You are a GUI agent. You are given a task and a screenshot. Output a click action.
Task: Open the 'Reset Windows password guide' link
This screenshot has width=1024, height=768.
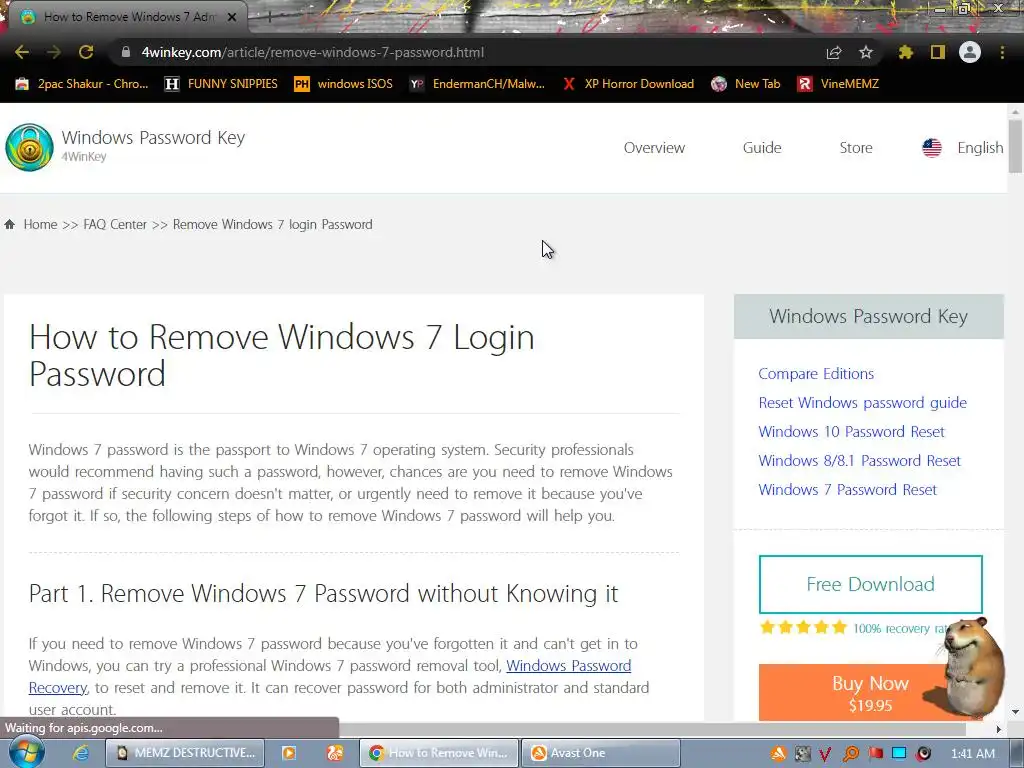tap(863, 403)
